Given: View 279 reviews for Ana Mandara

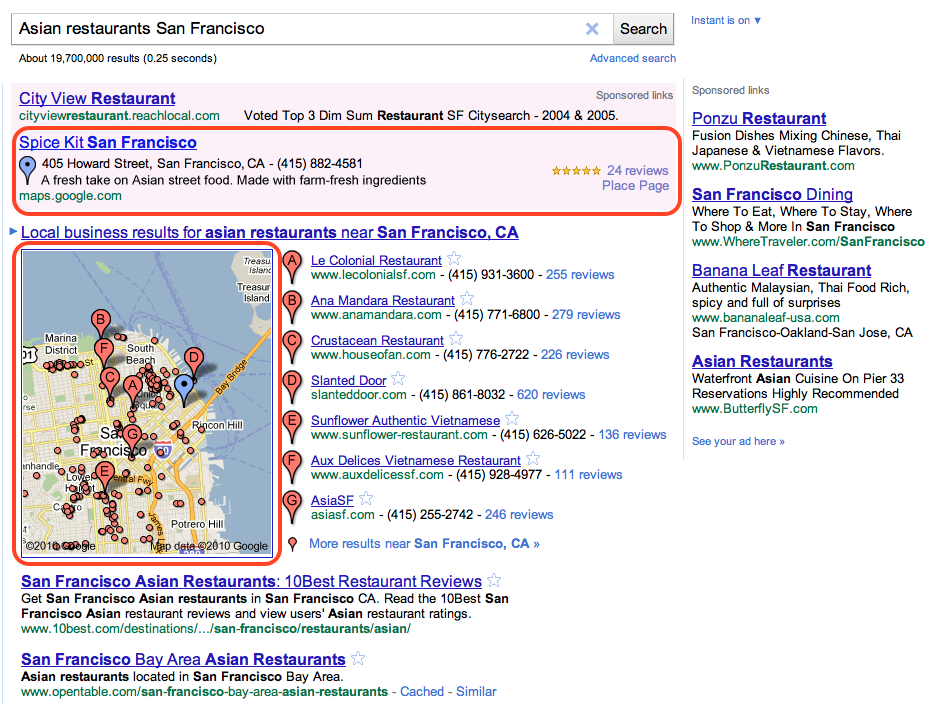Looking at the screenshot, I should pos(586,314).
